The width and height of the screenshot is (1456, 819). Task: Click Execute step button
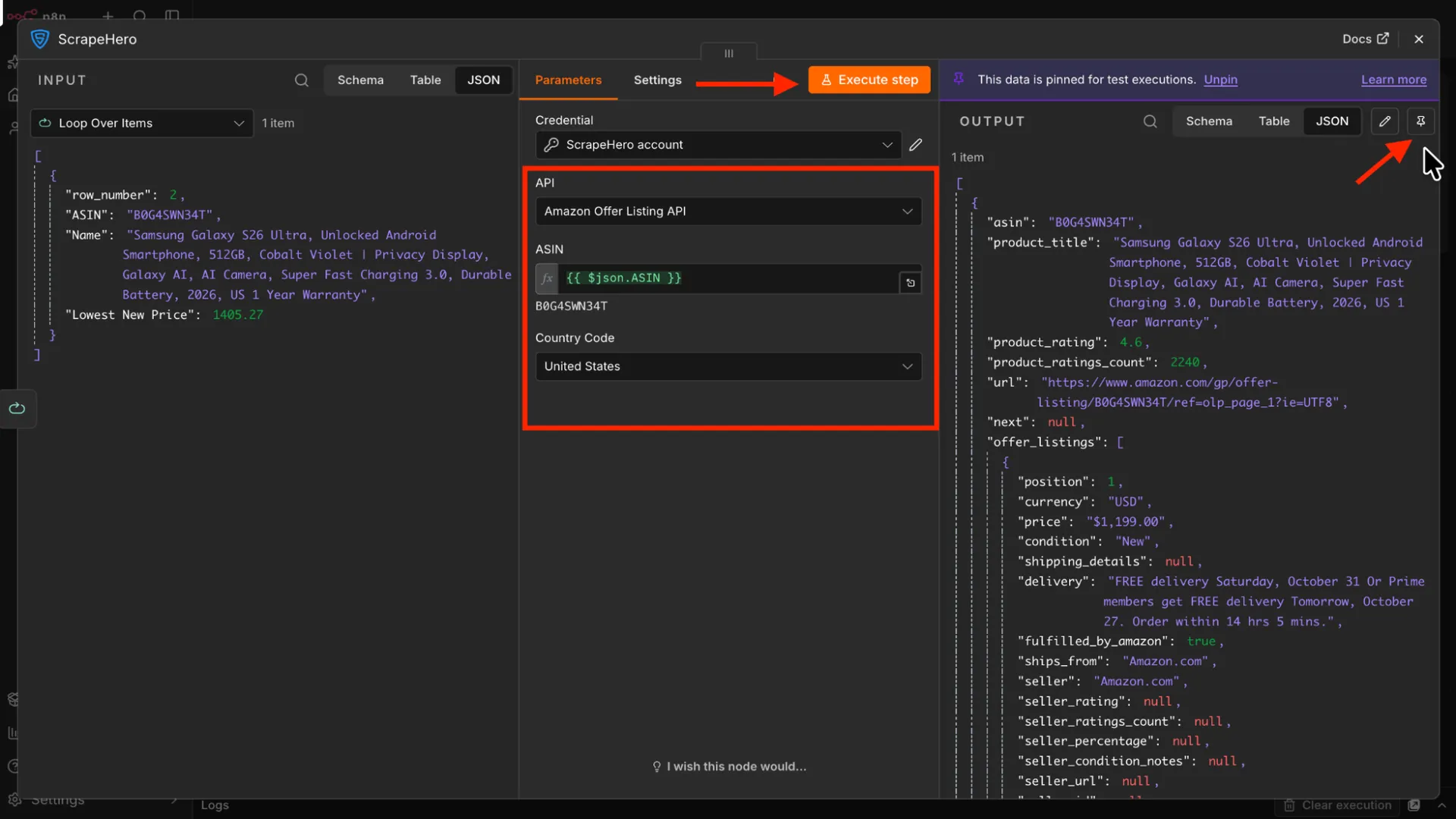(869, 80)
